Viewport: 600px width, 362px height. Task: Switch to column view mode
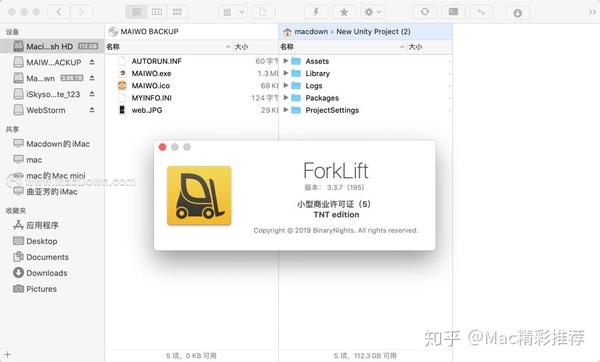[157, 12]
